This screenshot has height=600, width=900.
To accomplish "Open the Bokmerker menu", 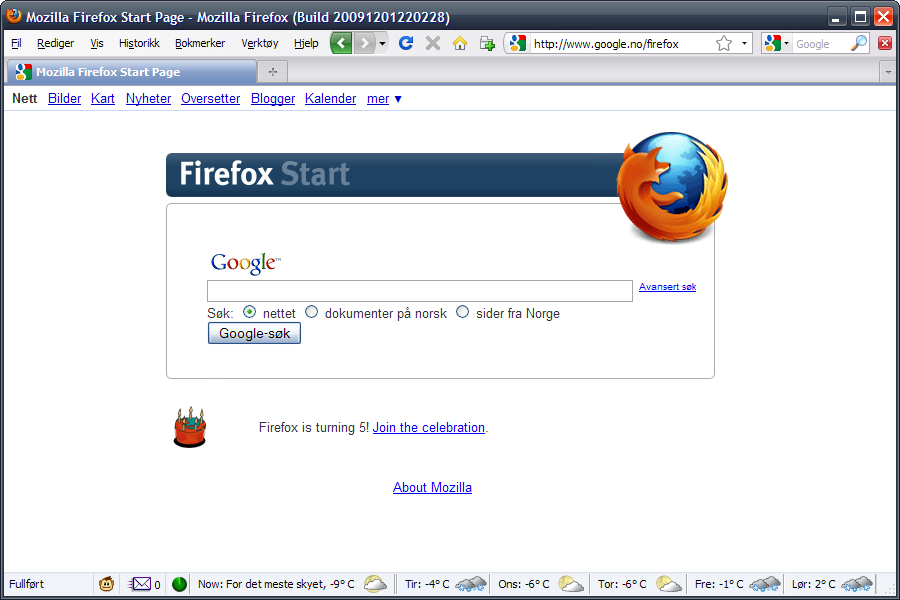I will (x=200, y=43).
